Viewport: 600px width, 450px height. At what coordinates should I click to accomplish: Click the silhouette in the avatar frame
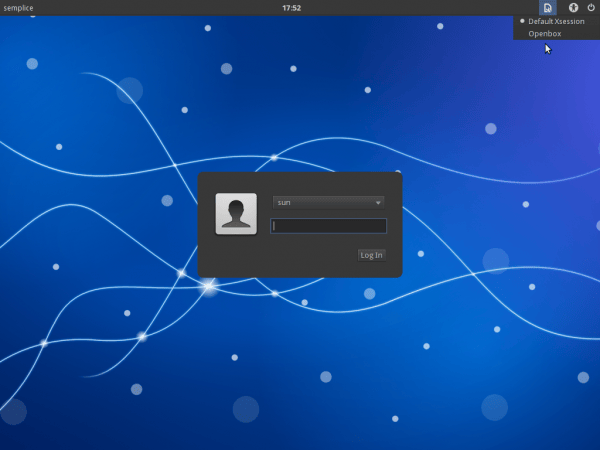[x=236, y=215]
